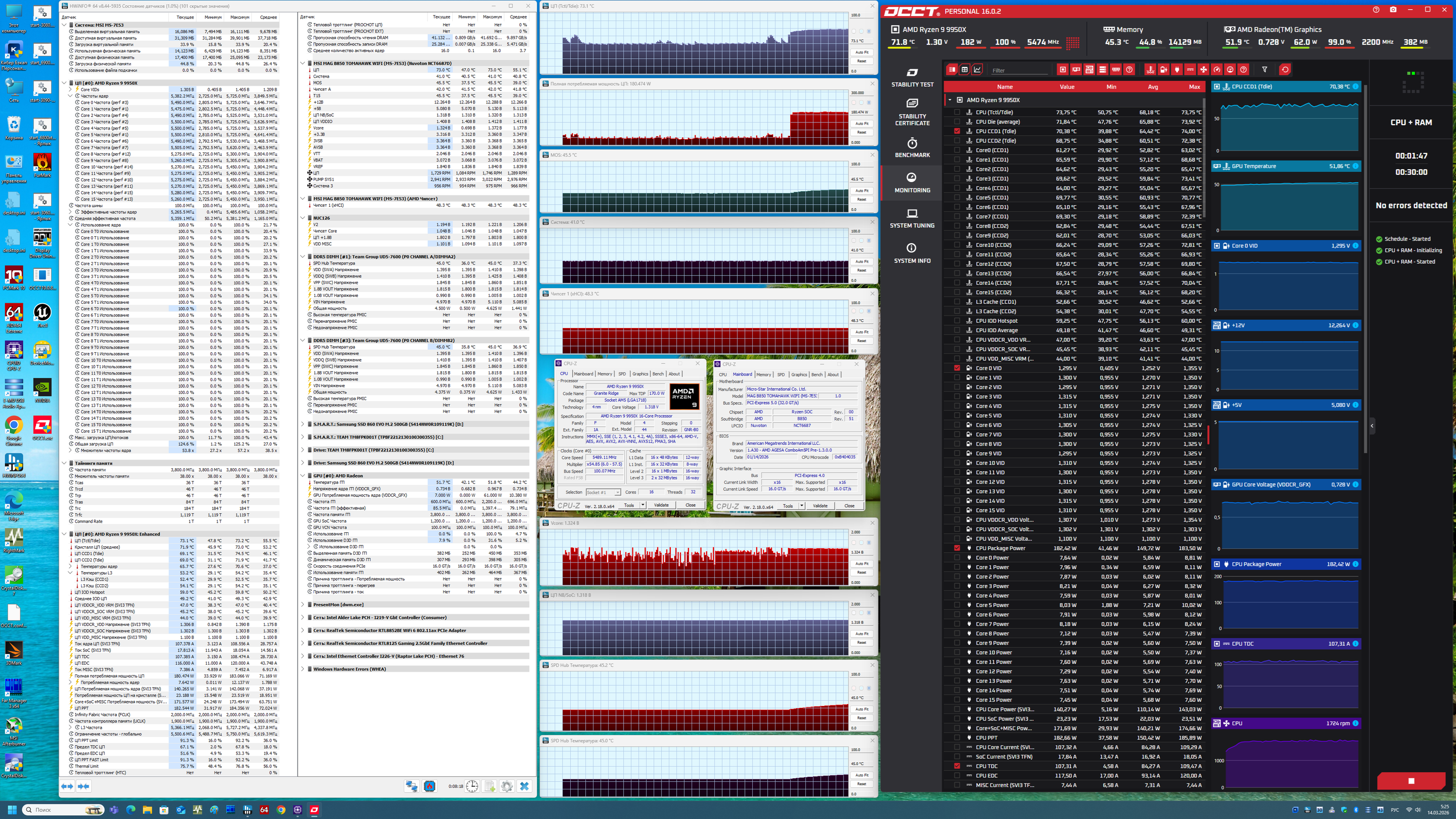Type in the OCCT sensor Filter field
1456x819 pixels.
tap(1019, 71)
